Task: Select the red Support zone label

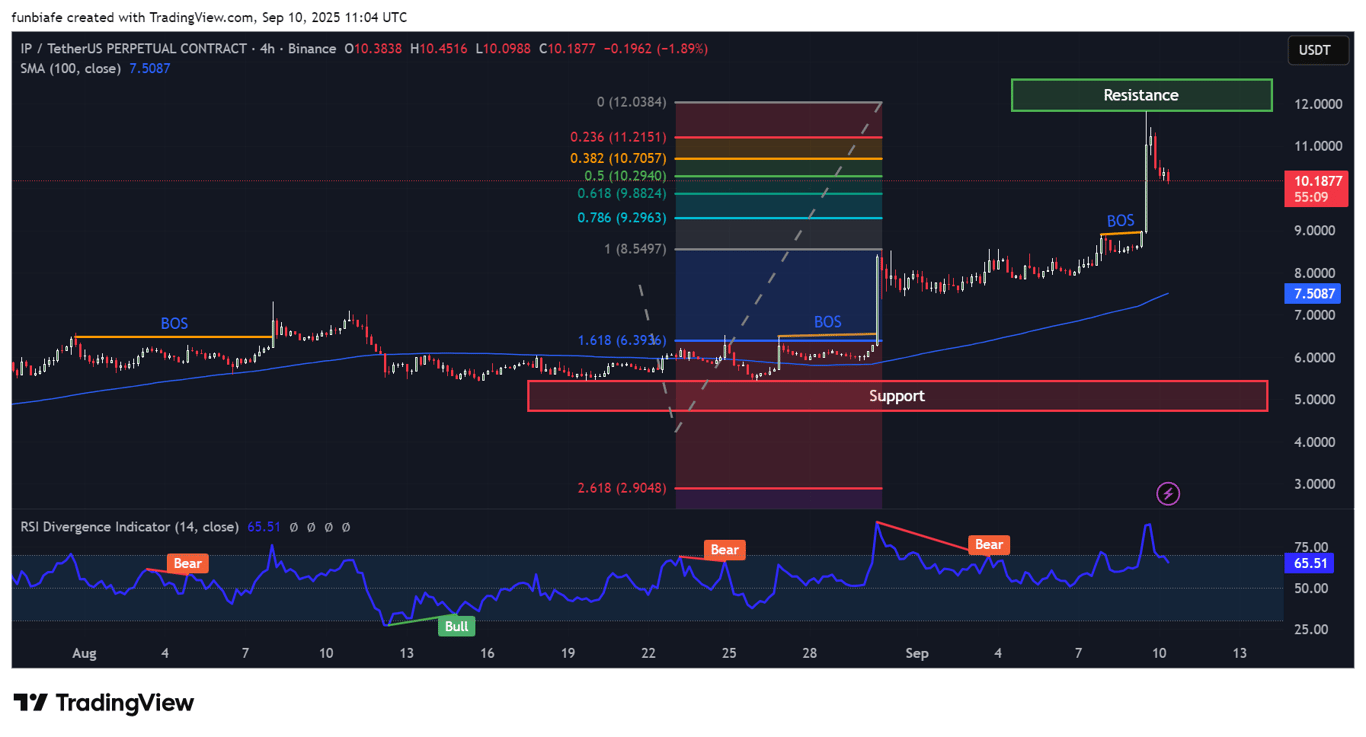Action: (x=896, y=396)
